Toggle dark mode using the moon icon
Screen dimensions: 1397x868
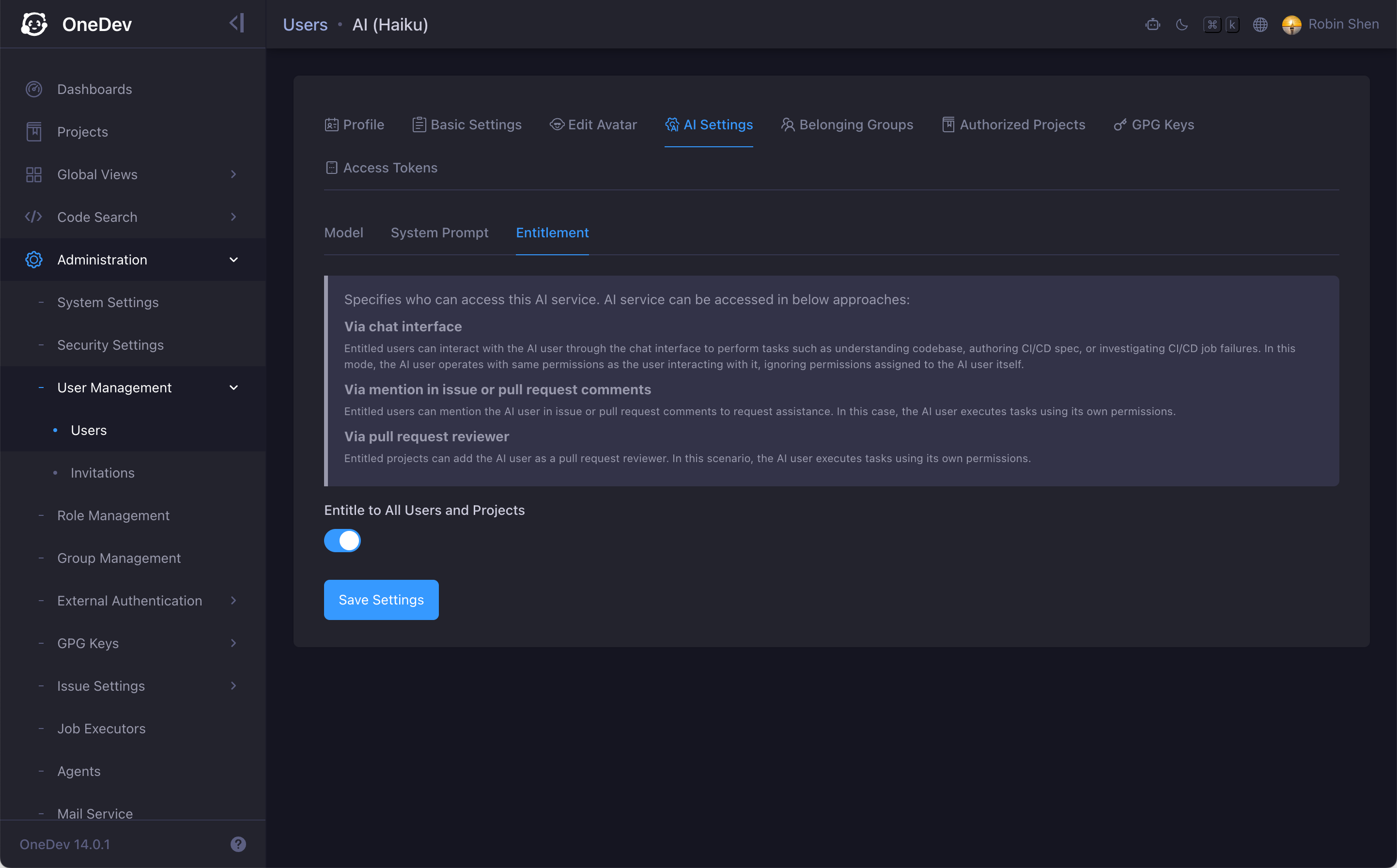(1182, 24)
